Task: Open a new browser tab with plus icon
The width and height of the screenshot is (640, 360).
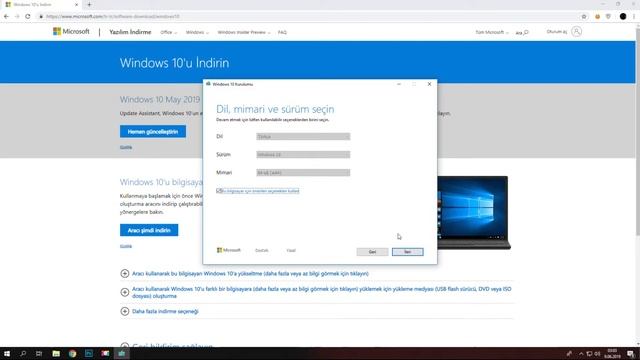Action: (x=89, y=4)
